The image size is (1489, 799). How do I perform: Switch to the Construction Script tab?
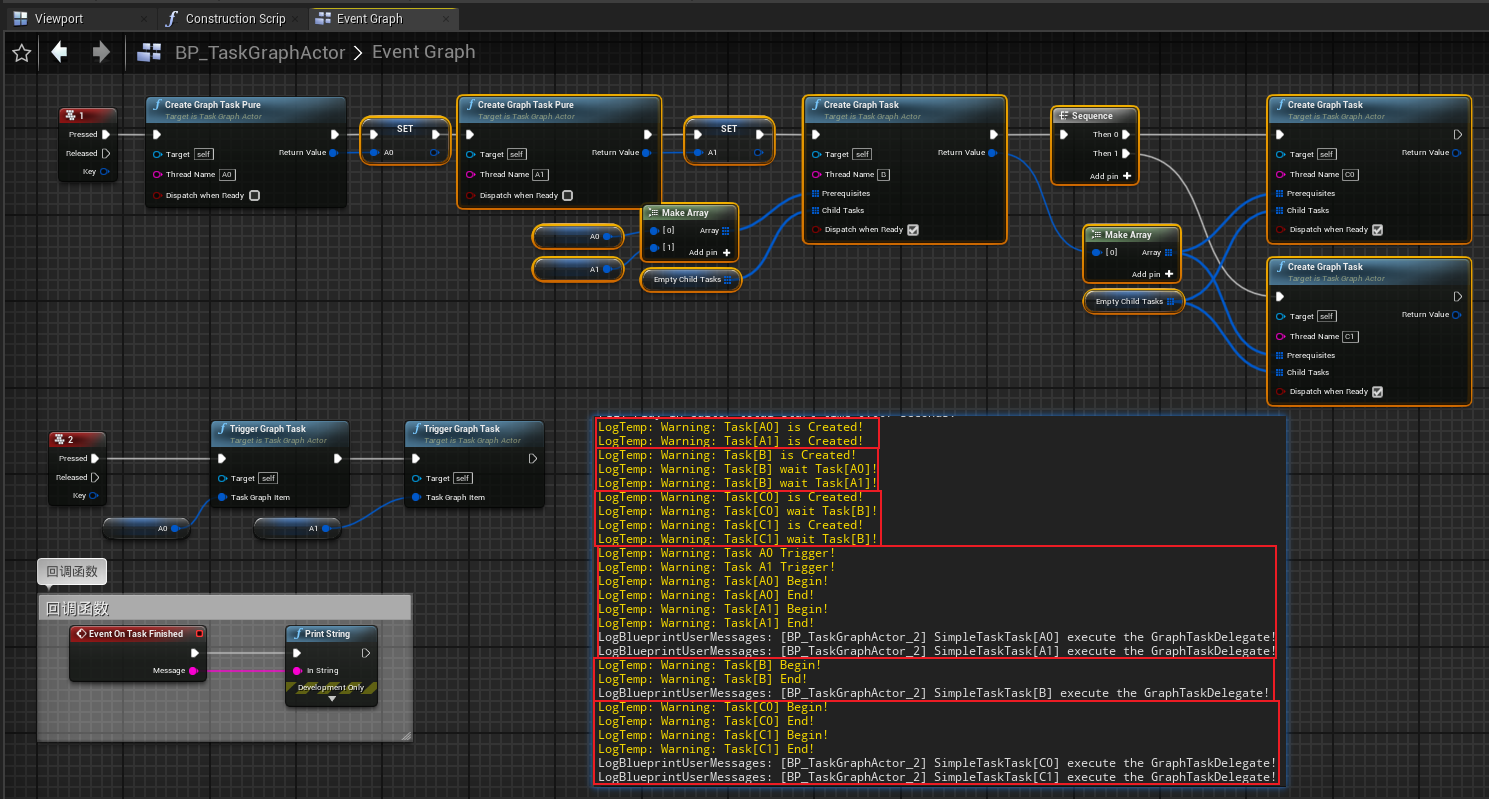(230, 17)
